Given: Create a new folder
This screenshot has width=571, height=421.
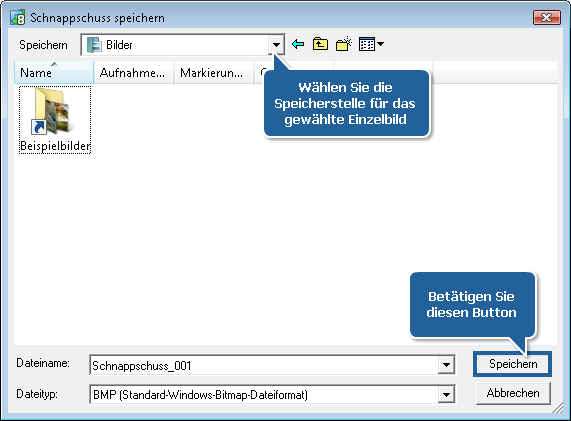Looking at the screenshot, I should [343, 44].
